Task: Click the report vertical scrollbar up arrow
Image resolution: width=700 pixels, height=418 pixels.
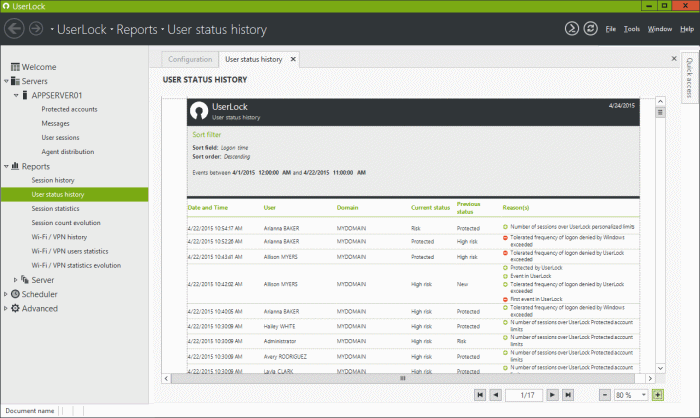Action: click(660, 101)
